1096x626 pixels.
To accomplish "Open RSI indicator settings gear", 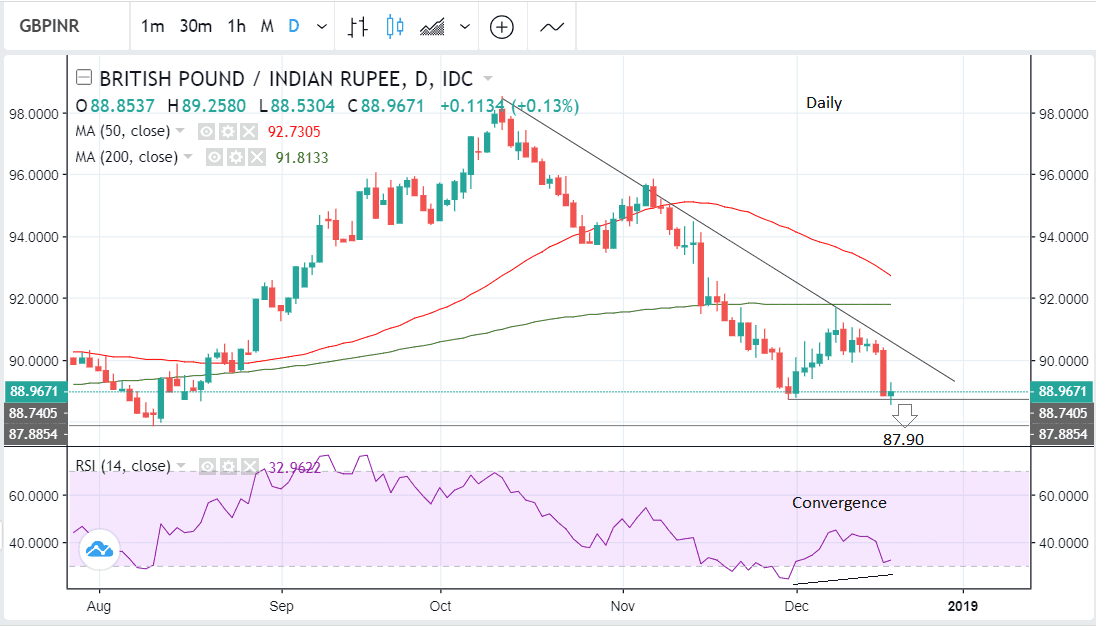I will click(x=229, y=466).
